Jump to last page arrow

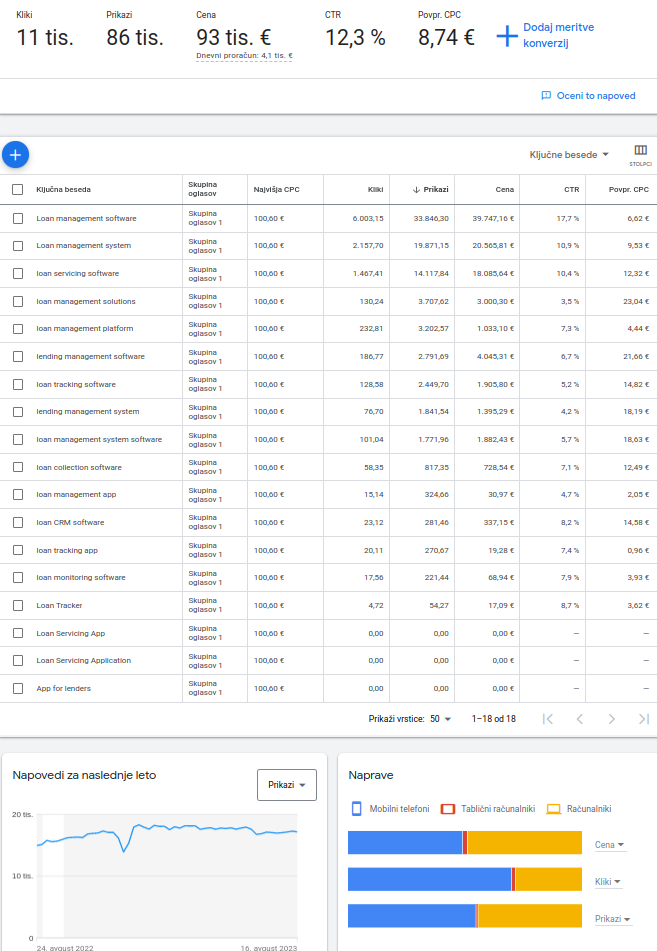tap(643, 718)
